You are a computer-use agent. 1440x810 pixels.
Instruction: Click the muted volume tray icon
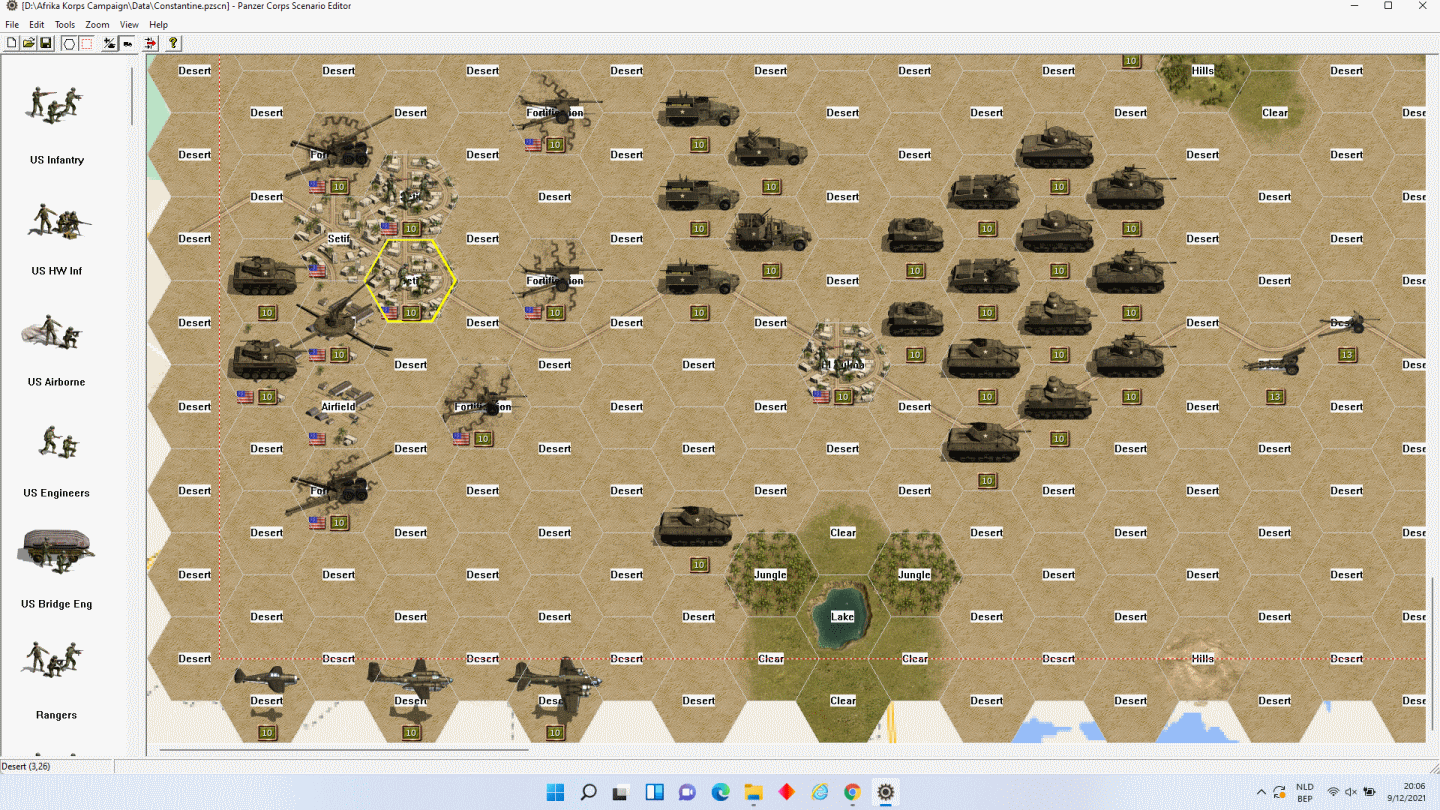1352,793
